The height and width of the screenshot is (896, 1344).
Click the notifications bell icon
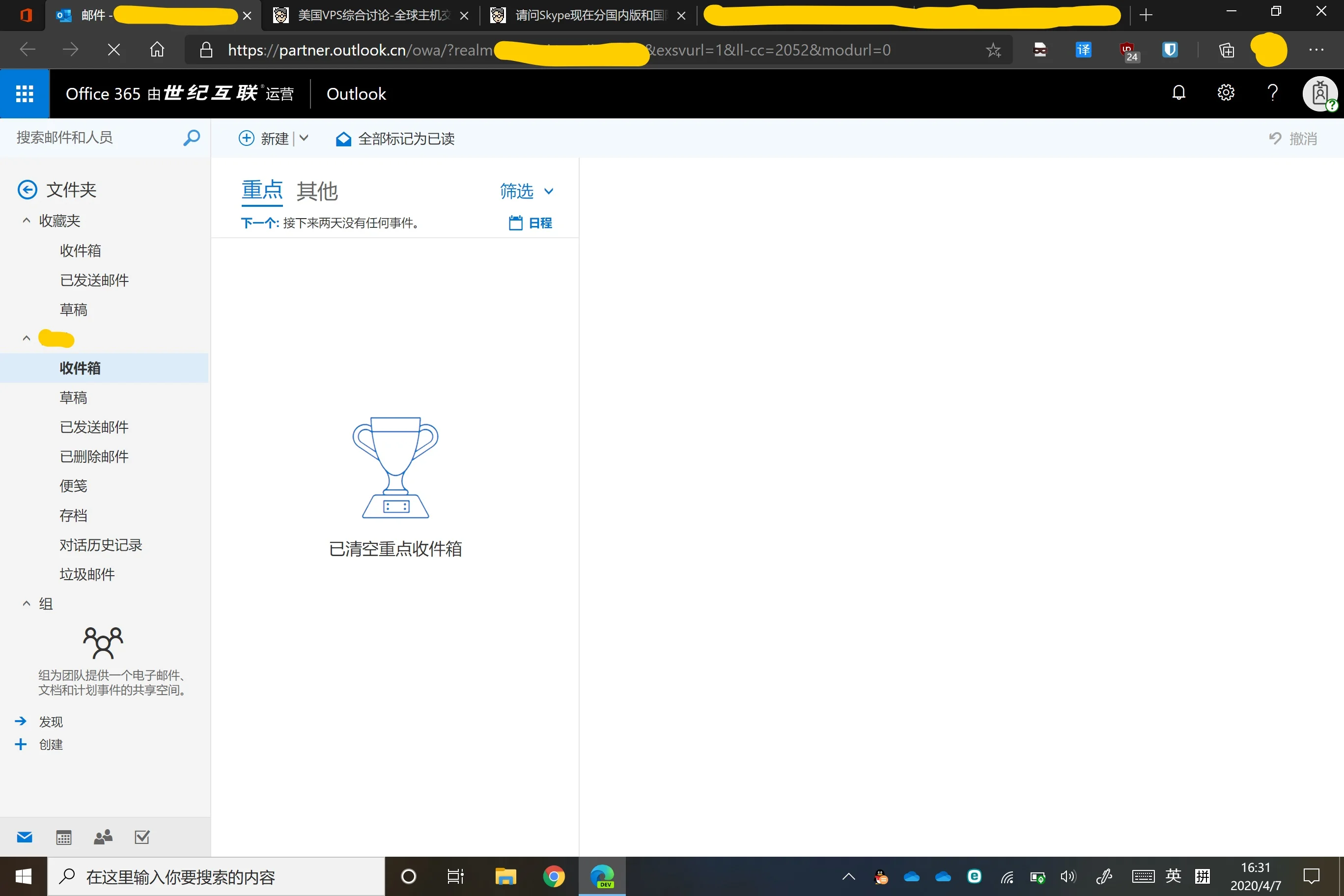tap(1178, 92)
